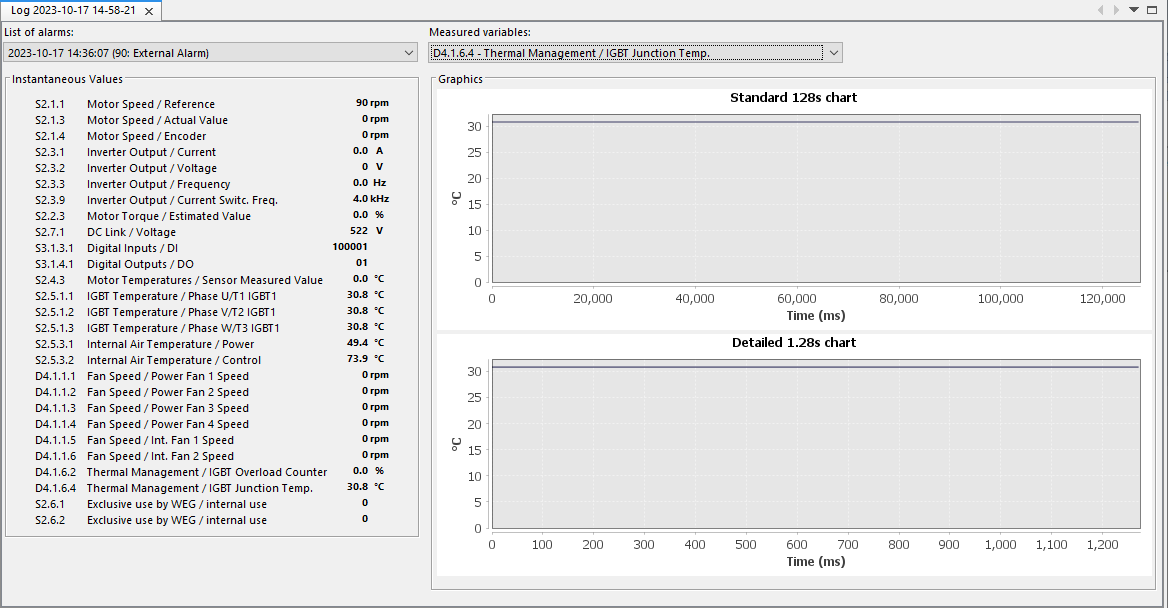Maximize the editor panel window icon

(x=1152, y=10)
